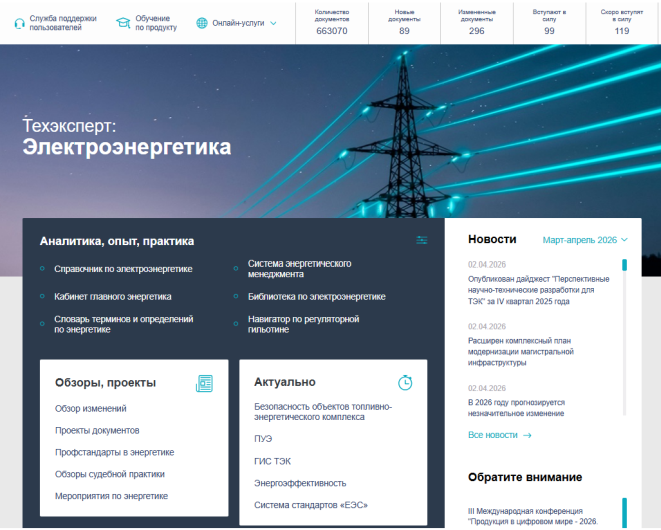This screenshot has width=661, height=530.
Task: Open Библиотека по электроэнергетике
Action: coord(316,297)
